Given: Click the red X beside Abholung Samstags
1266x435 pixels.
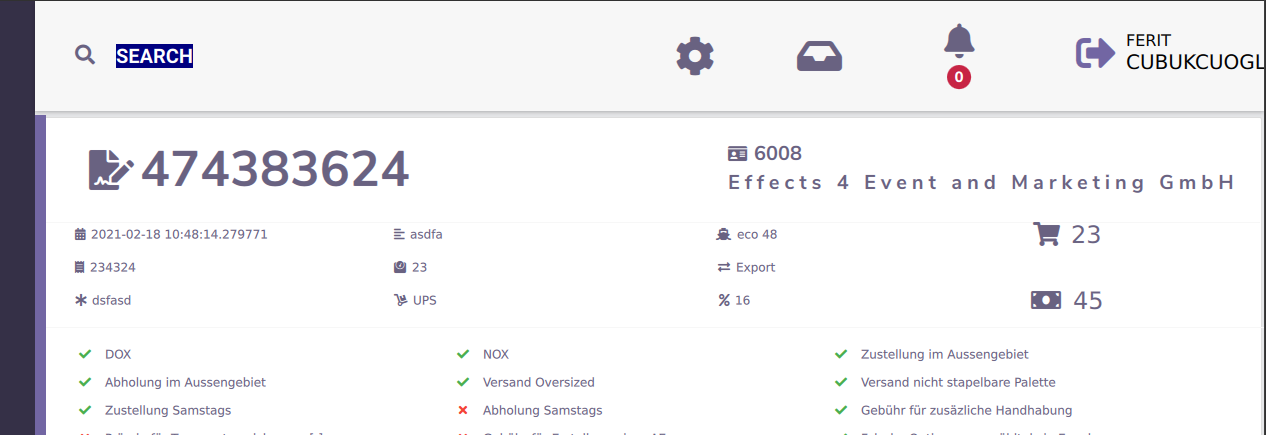Looking at the screenshot, I should 463,410.
